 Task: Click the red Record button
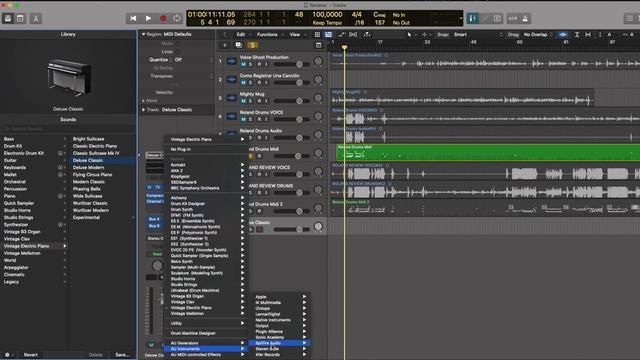tap(163, 18)
